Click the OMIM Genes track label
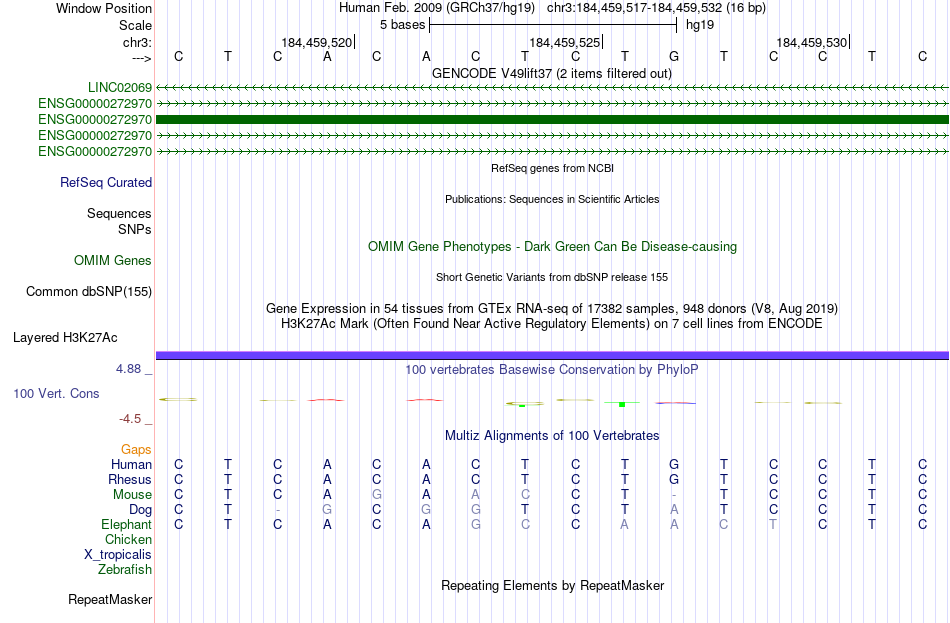 [113, 261]
